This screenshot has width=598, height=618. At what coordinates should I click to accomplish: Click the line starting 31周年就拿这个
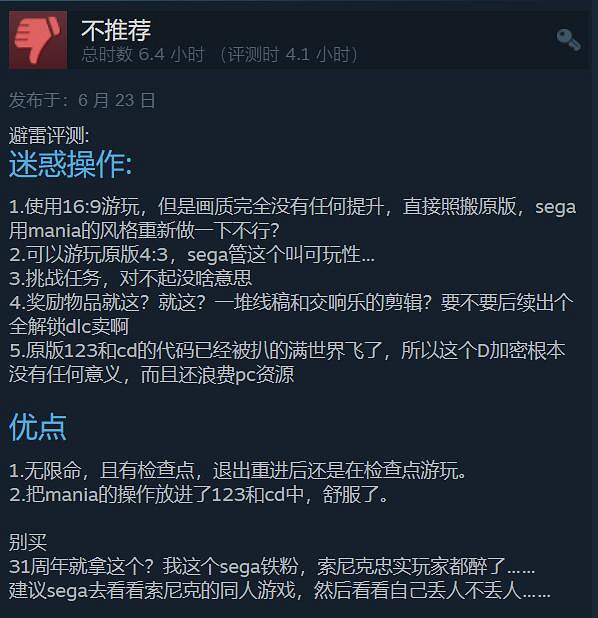(272, 566)
